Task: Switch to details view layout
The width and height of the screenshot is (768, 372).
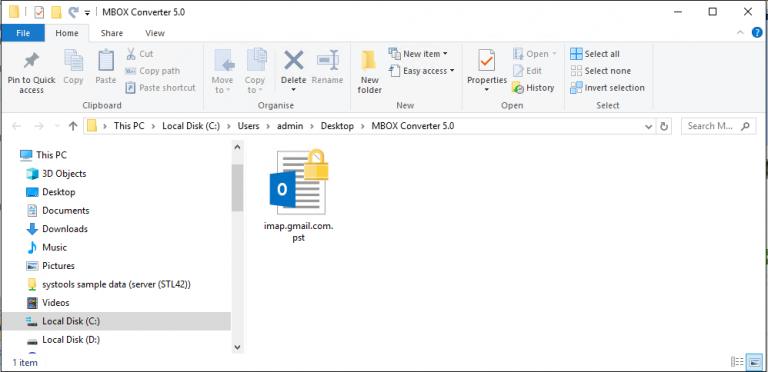Action: [737, 362]
